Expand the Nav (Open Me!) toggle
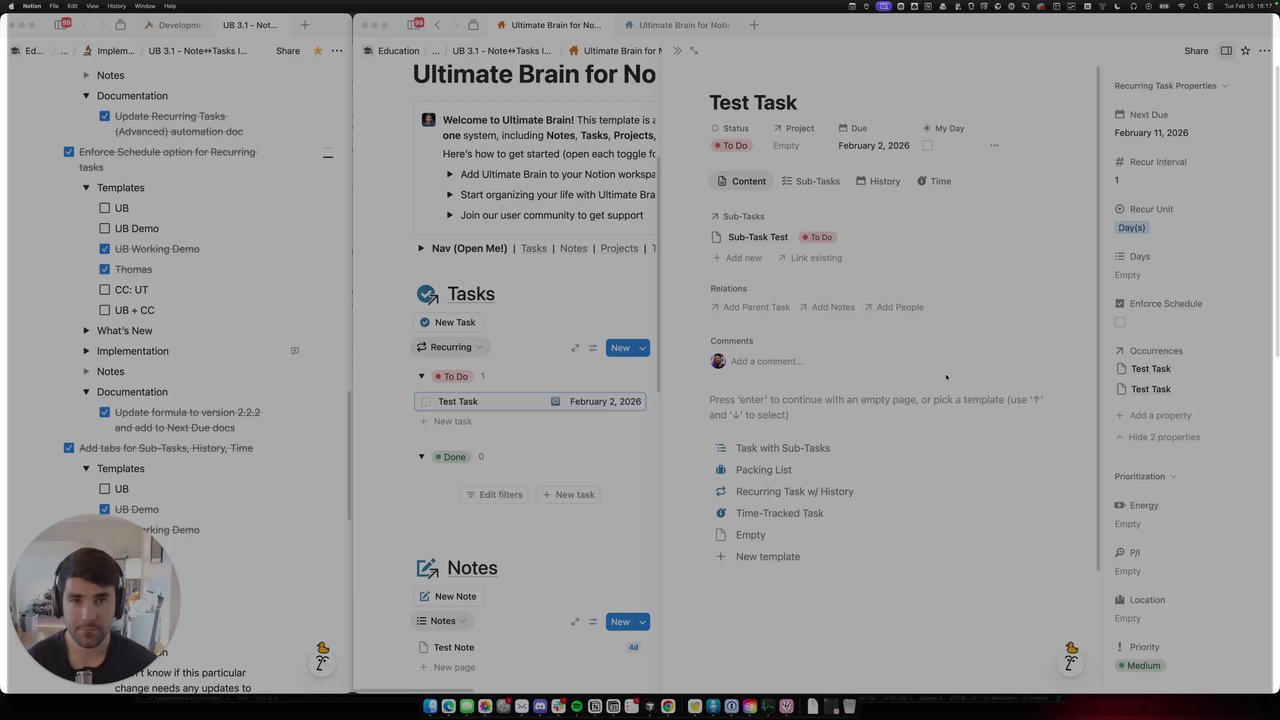Image resolution: width=1280 pixels, height=720 pixels. click(421, 248)
